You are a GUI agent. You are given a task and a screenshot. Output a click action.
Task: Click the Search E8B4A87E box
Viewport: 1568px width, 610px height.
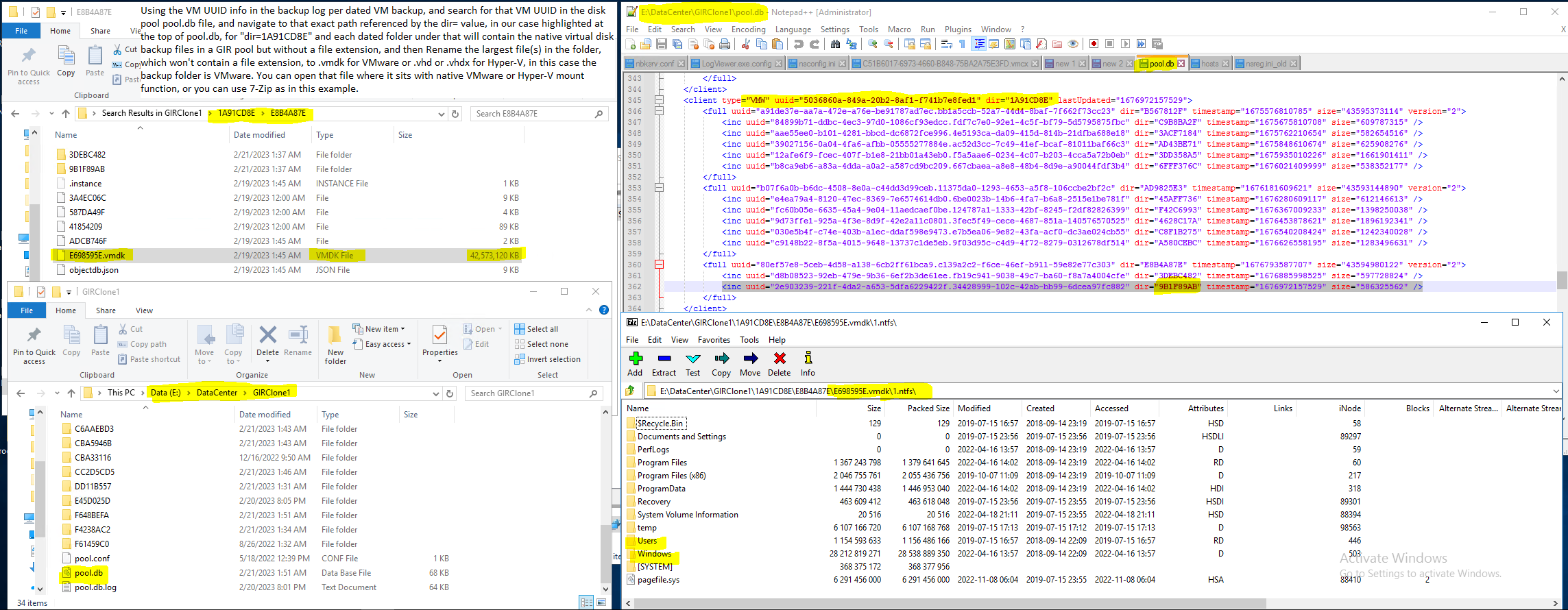point(540,114)
